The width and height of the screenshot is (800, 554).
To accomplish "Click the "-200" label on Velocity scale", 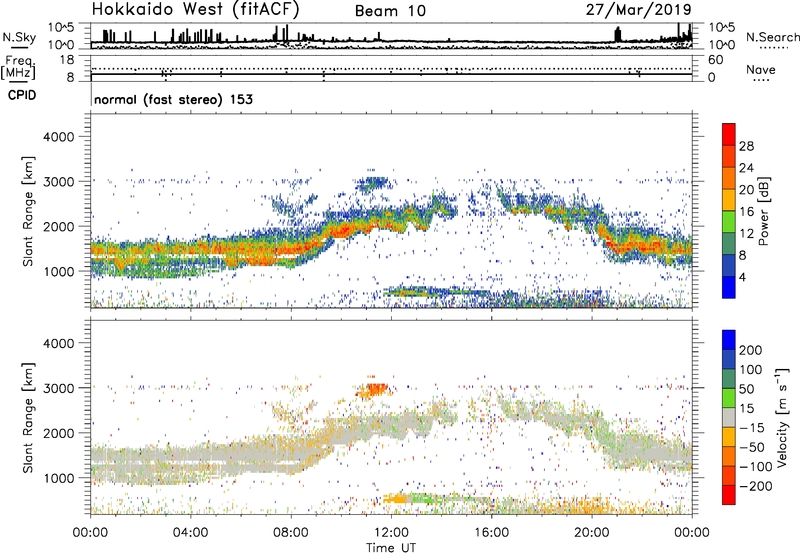I will pyautogui.click(x=756, y=486).
